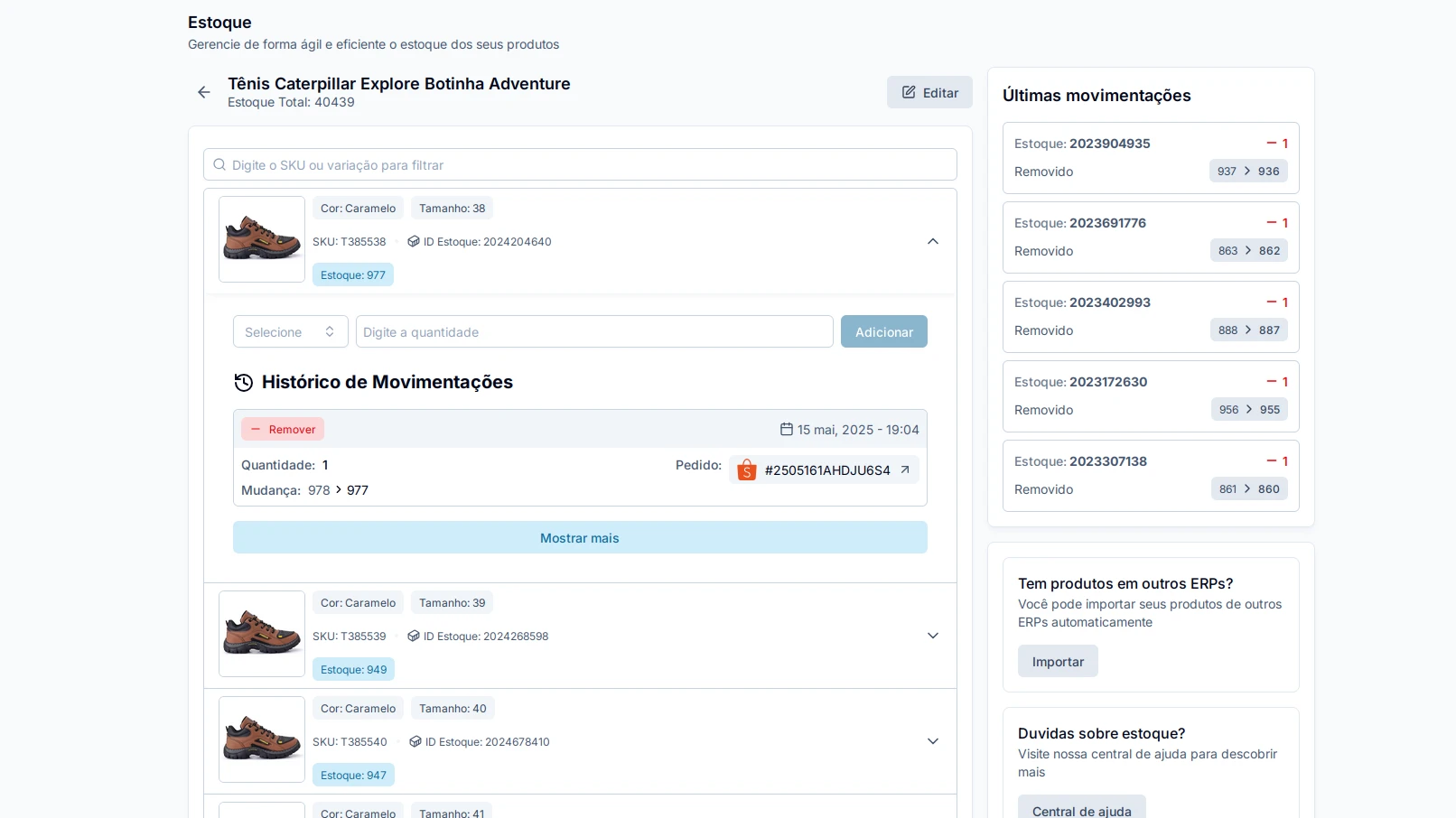The height and width of the screenshot is (818, 1456).
Task: Click the Tamanho: 41 tag
Action: coord(452,811)
